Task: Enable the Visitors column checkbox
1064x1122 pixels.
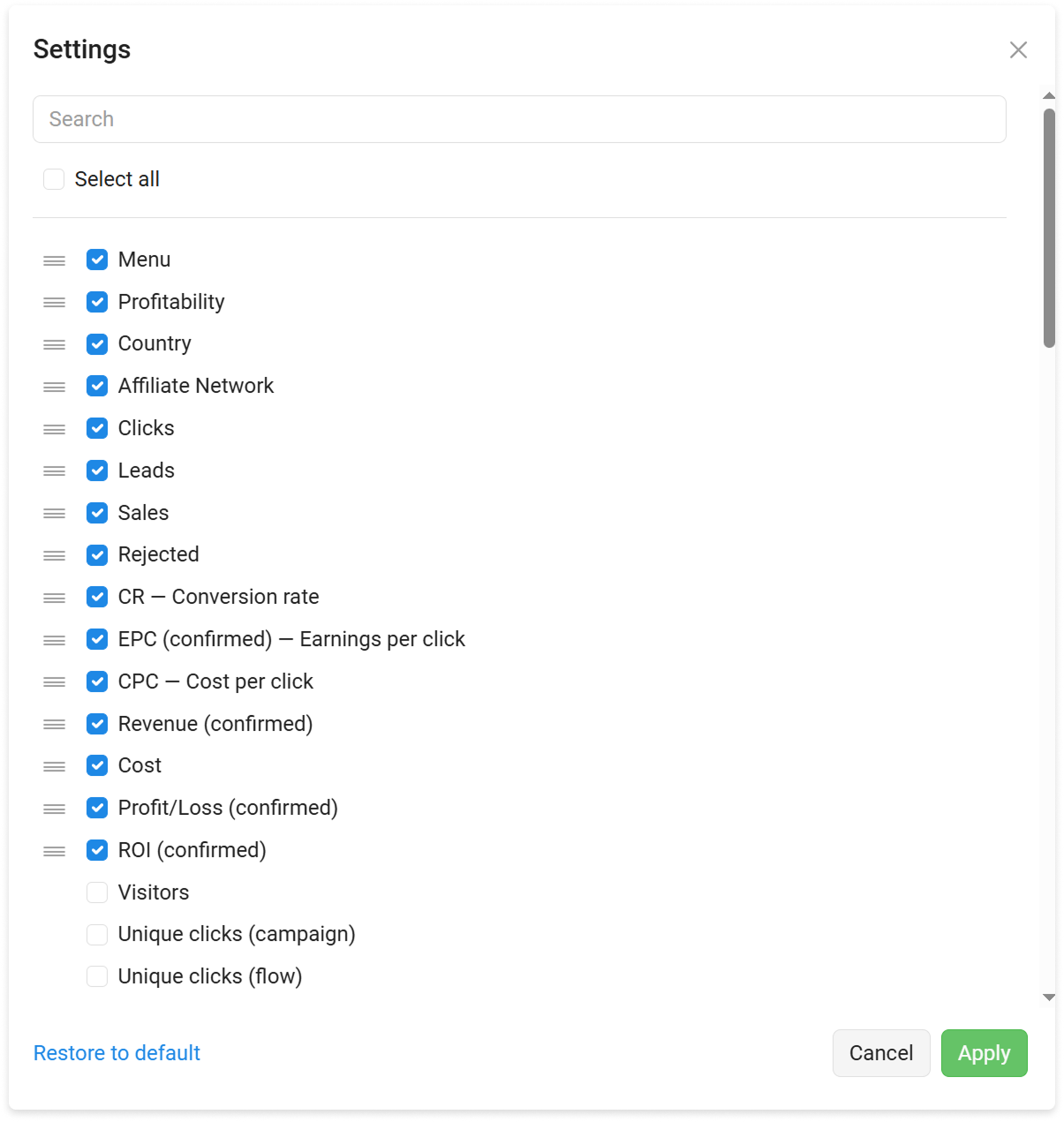Action: click(97, 892)
